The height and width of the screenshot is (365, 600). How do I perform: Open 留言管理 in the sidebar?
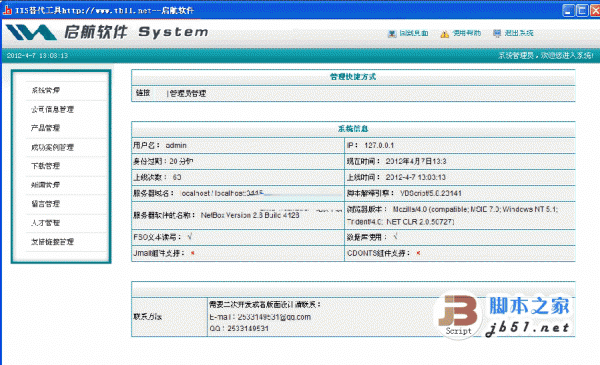coord(45,204)
